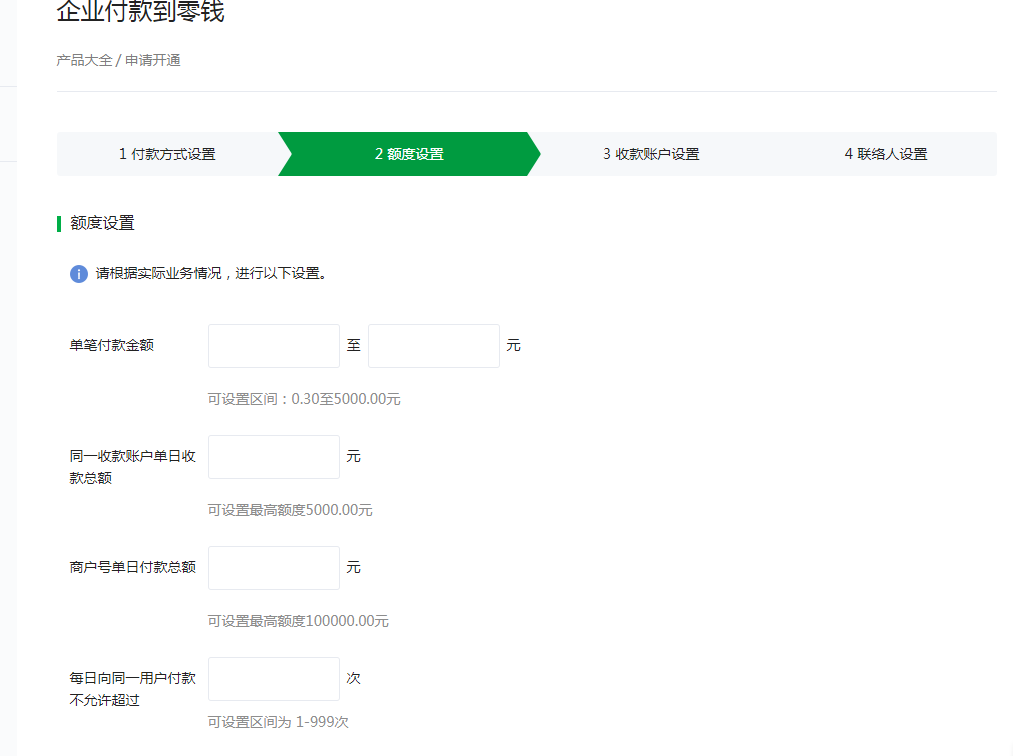Click the 同一收款账户单日收款总额 input field
The image size is (1013, 756).
point(274,457)
